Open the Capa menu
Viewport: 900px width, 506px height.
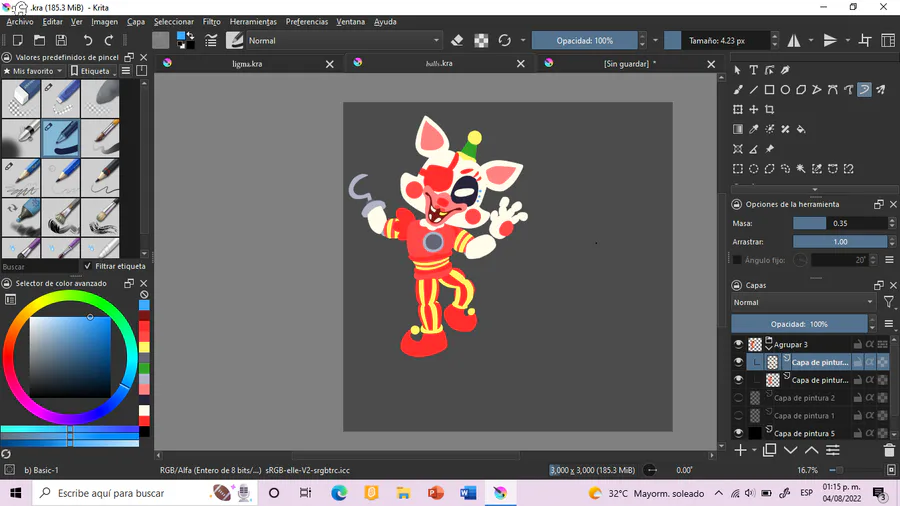135,22
